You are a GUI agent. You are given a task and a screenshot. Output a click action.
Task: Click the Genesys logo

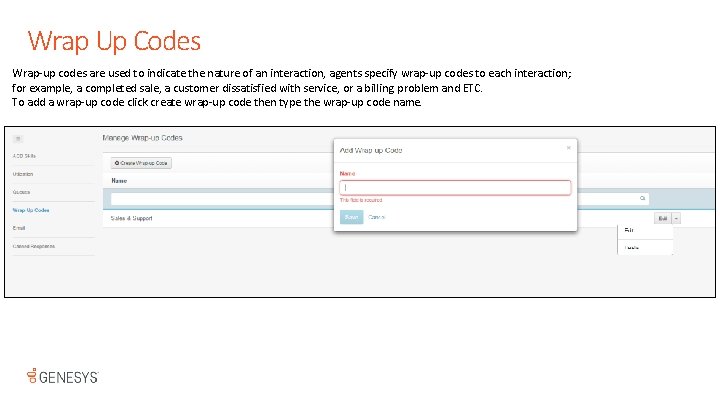pyautogui.click(x=62, y=376)
